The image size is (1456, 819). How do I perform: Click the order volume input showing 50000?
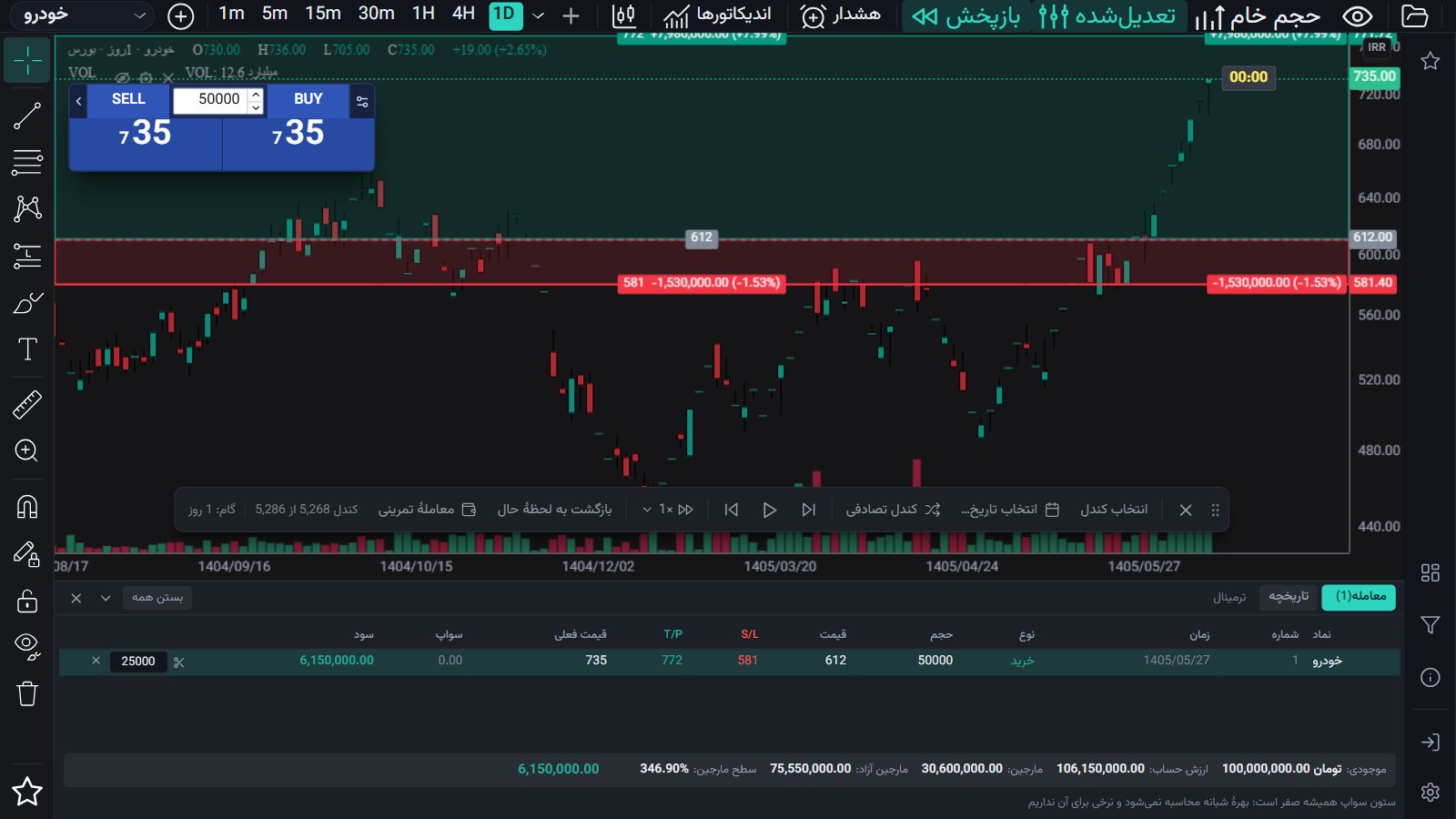[x=212, y=99]
